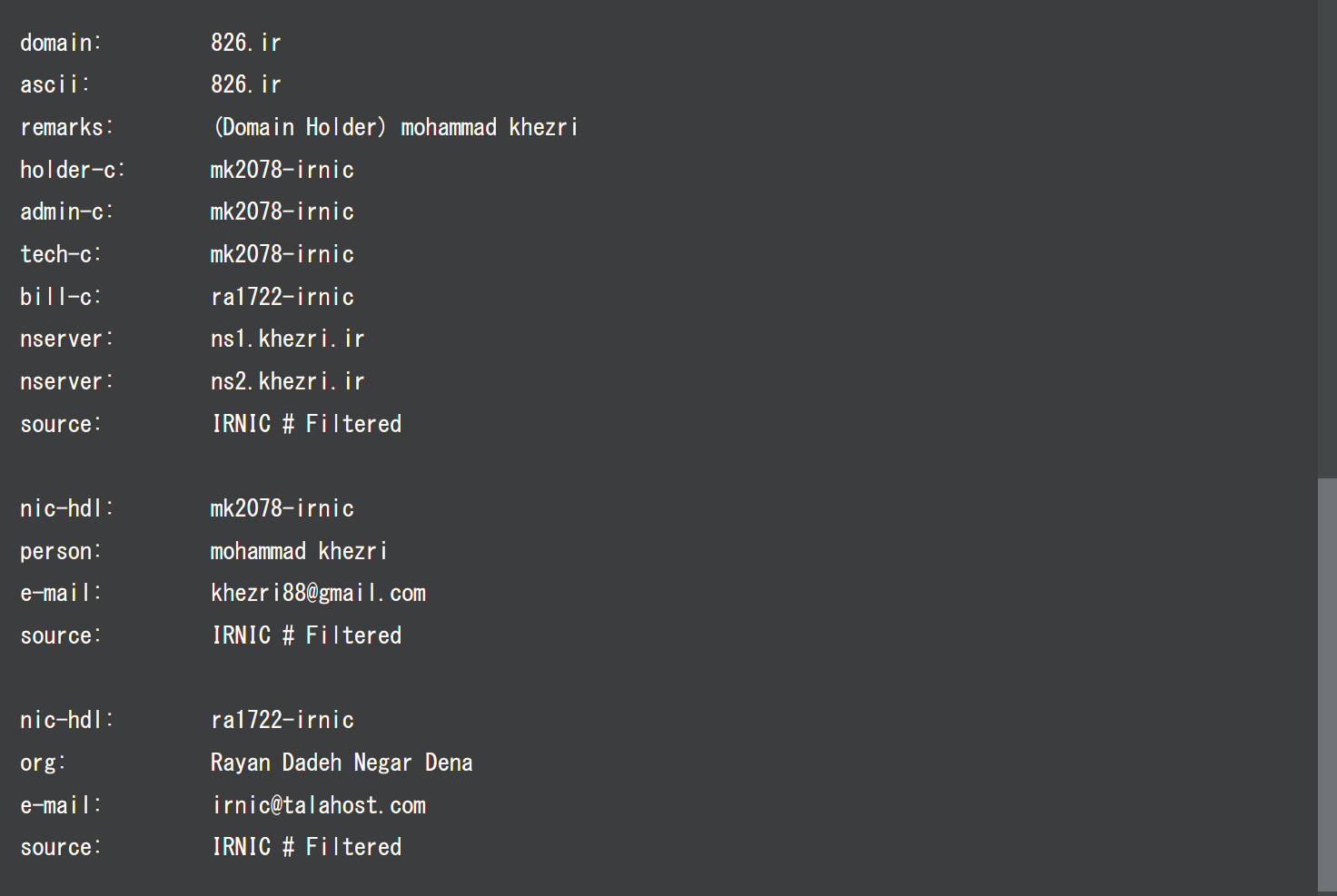This screenshot has width=1337, height=896.
Task: Click ra1722-irnic in the last nic-hdl row
Action: tap(282, 720)
